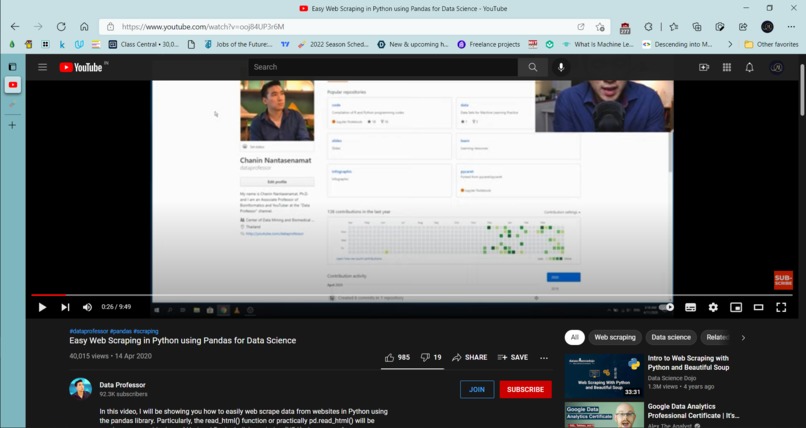The width and height of the screenshot is (806, 428).
Task: Open vertical tabs panel icon
Action: (12, 67)
